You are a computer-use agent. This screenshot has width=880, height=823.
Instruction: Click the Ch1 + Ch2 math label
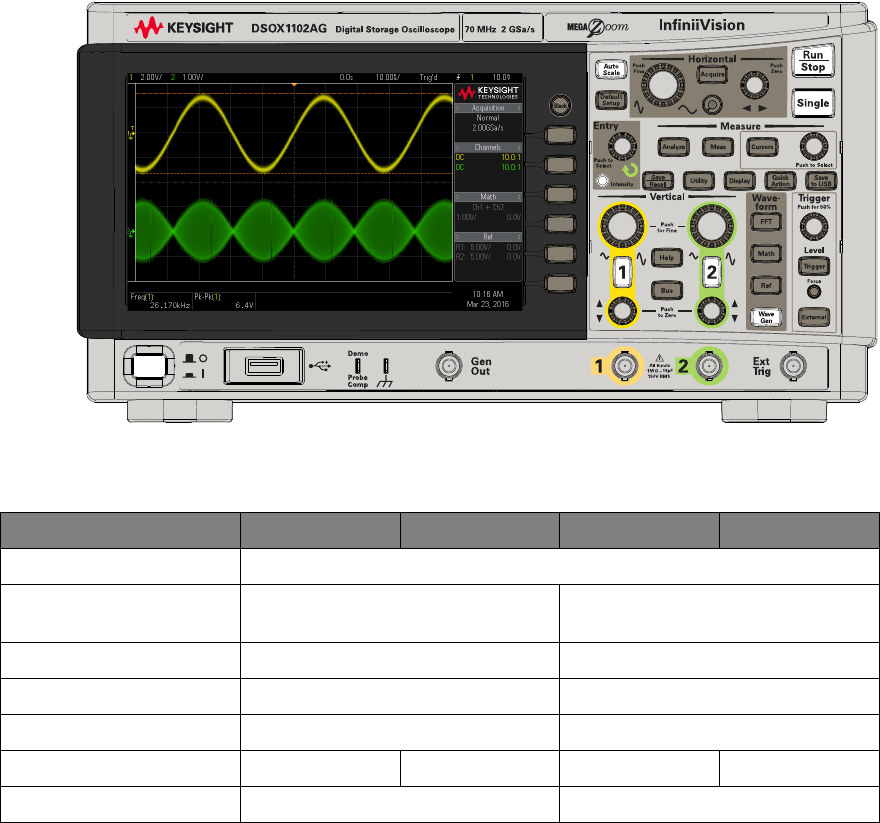pos(488,207)
